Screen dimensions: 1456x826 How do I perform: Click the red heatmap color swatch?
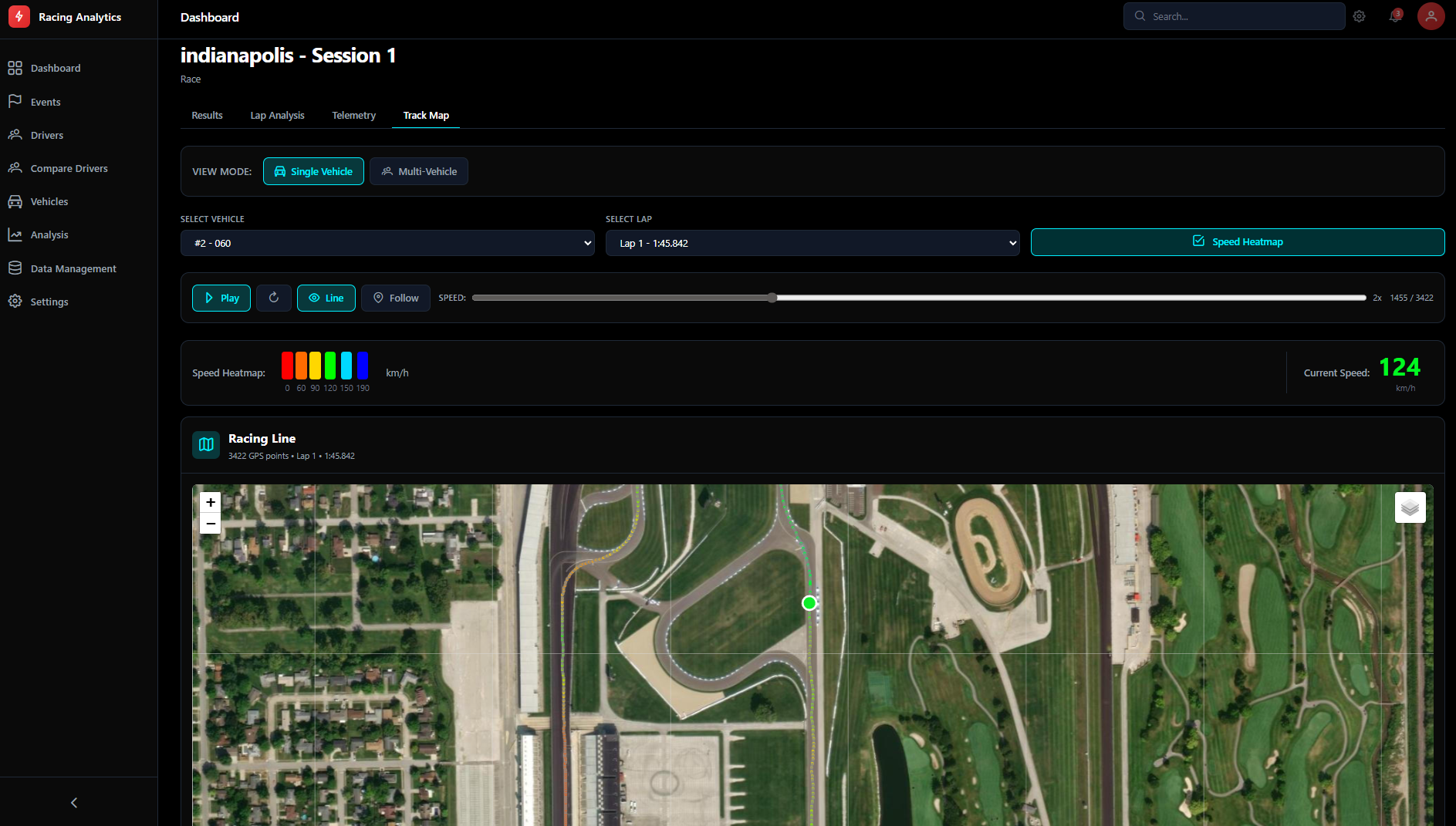tap(287, 365)
